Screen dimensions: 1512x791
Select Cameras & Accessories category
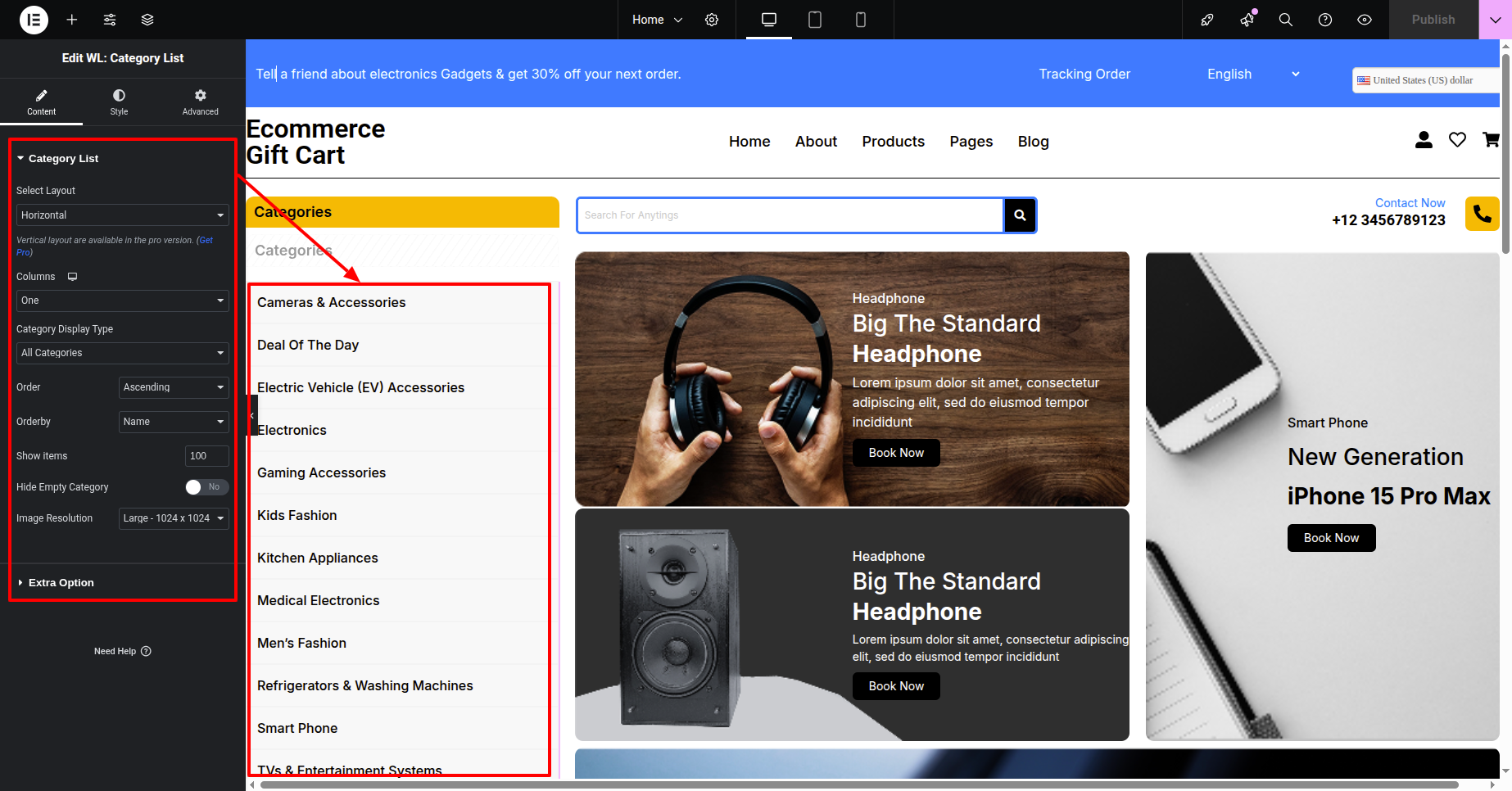pyautogui.click(x=331, y=302)
